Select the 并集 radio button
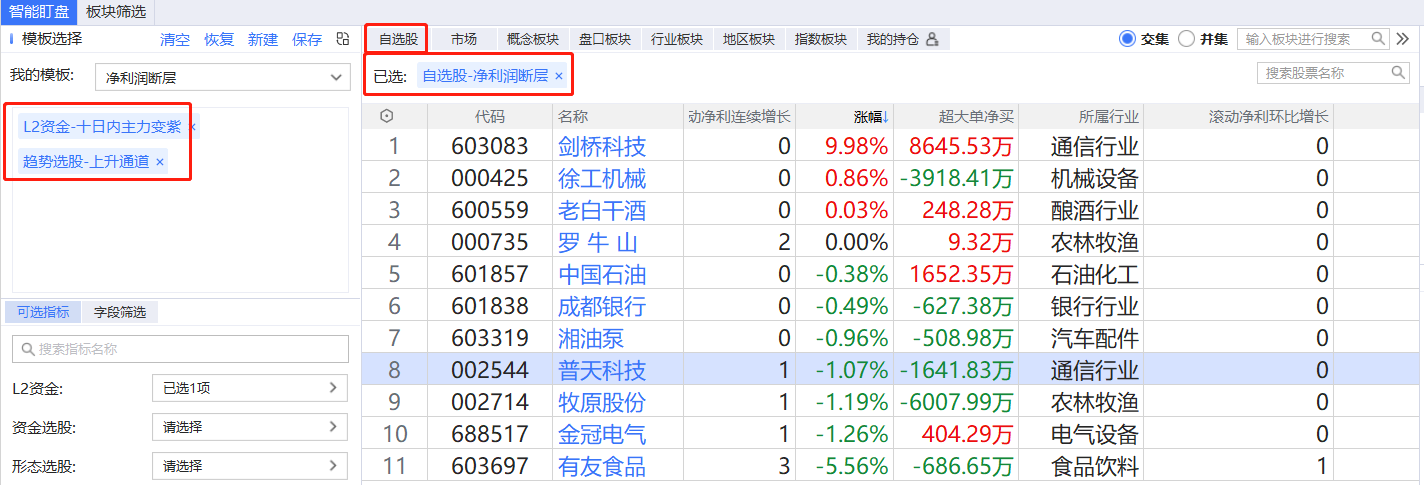Viewport: 1424px width, 485px height. [x=1187, y=39]
